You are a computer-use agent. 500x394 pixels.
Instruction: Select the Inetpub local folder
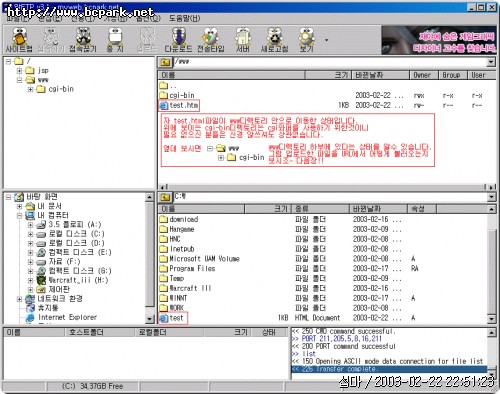[177, 249]
